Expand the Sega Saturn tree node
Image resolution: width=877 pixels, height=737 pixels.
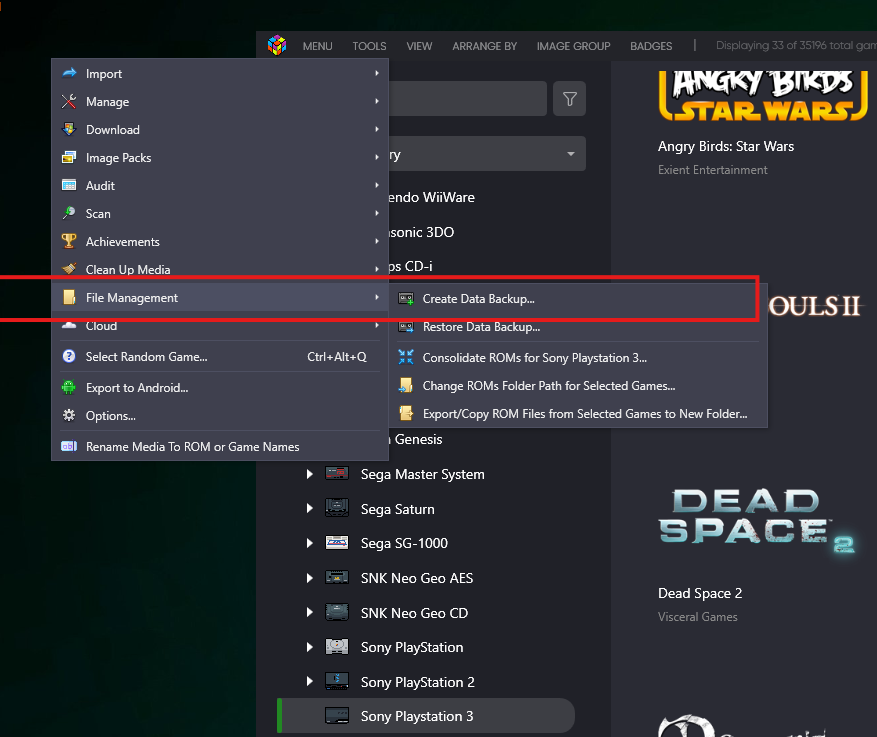(x=309, y=508)
